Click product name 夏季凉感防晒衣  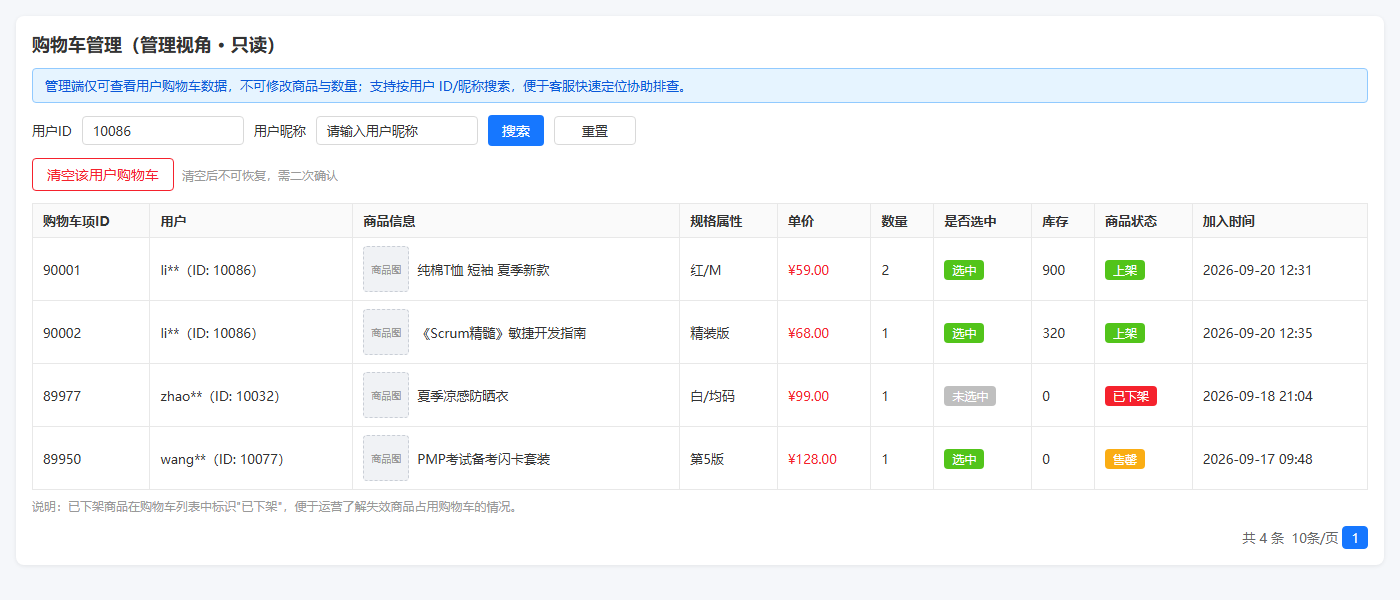pos(463,396)
